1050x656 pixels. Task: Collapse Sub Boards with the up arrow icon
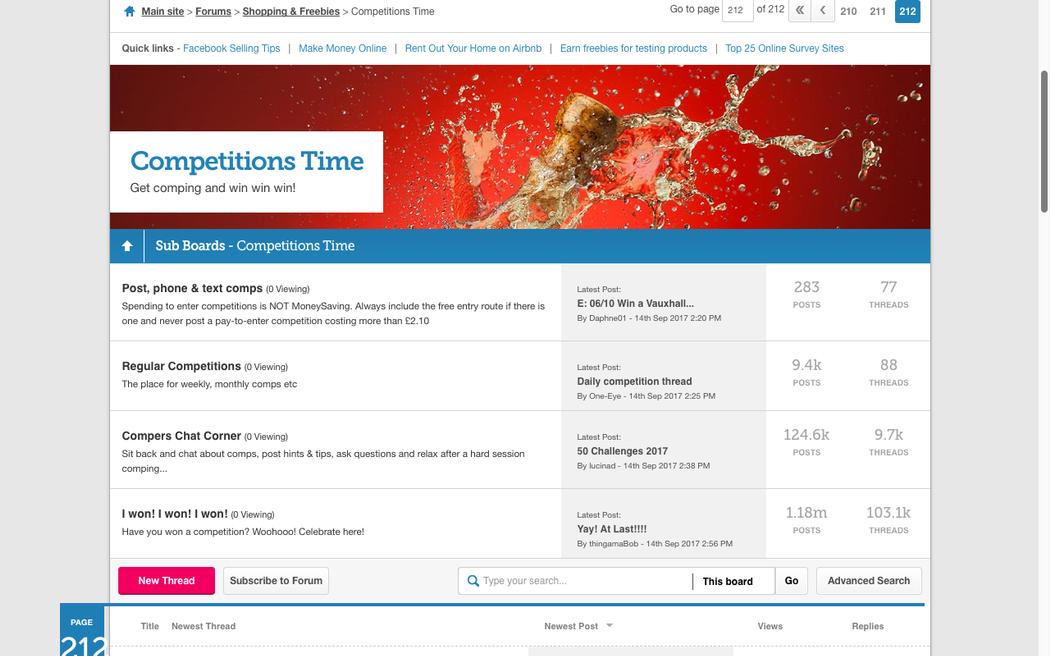click(127, 246)
